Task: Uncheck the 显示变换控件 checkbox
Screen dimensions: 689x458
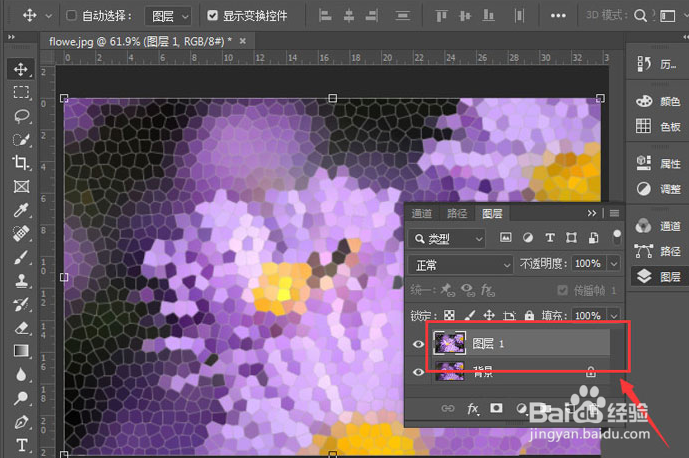Action: pos(213,16)
